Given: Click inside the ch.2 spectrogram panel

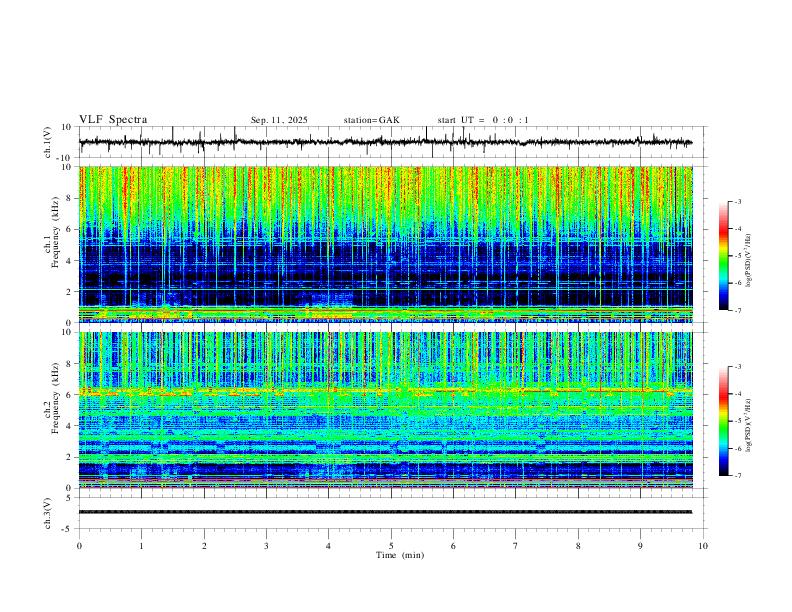Looking at the screenshot, I should (x=385, y=410).
